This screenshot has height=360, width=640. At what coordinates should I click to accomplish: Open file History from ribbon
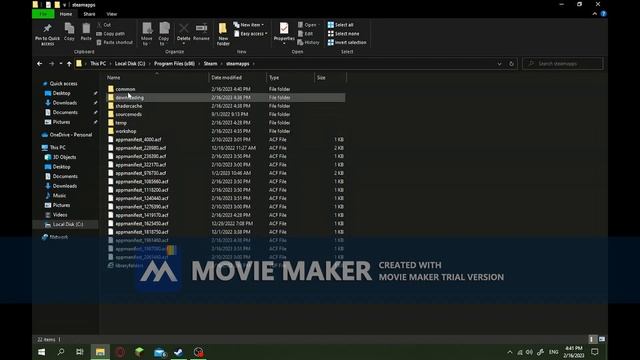coord(309,42)
